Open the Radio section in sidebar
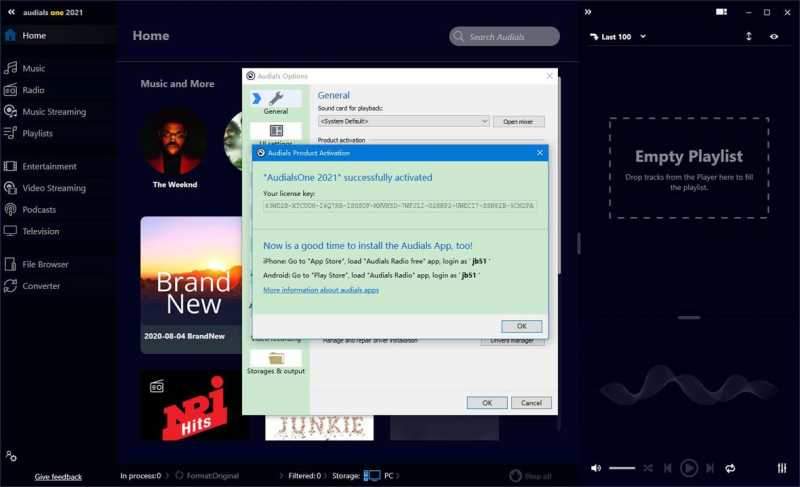Viewport: 800px width, 487px height. click(x=34, y=90)
